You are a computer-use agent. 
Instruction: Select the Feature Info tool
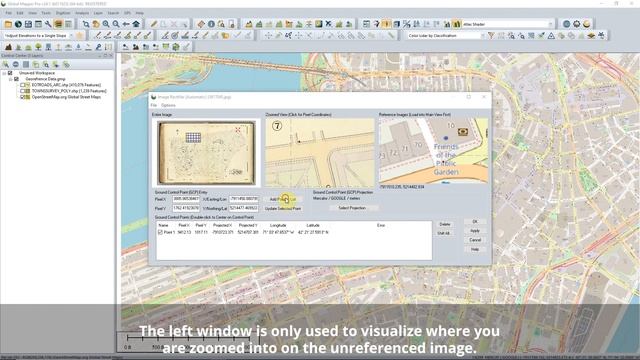(211, 24)
